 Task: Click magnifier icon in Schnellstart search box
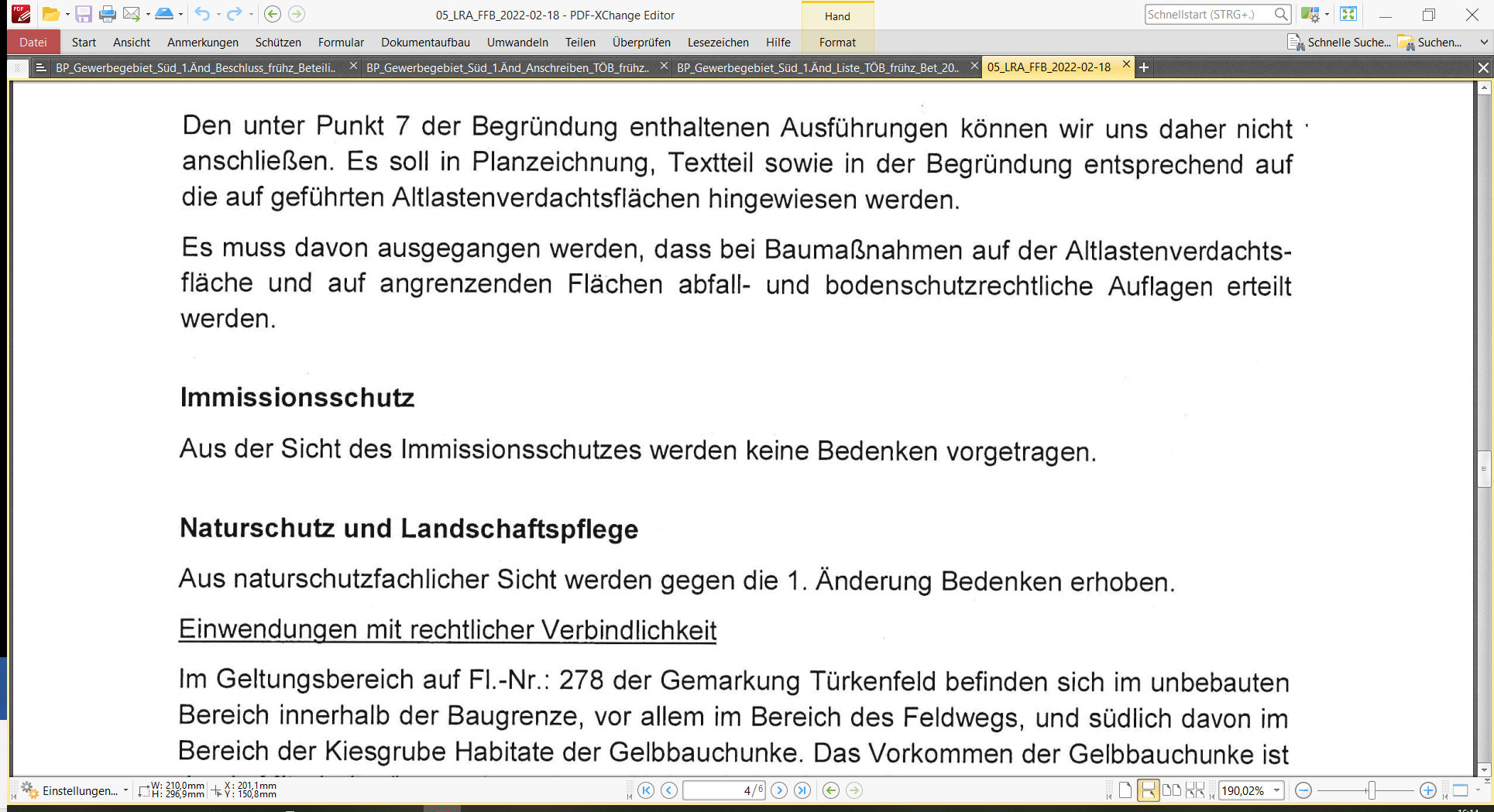(x=1281, y=14)
